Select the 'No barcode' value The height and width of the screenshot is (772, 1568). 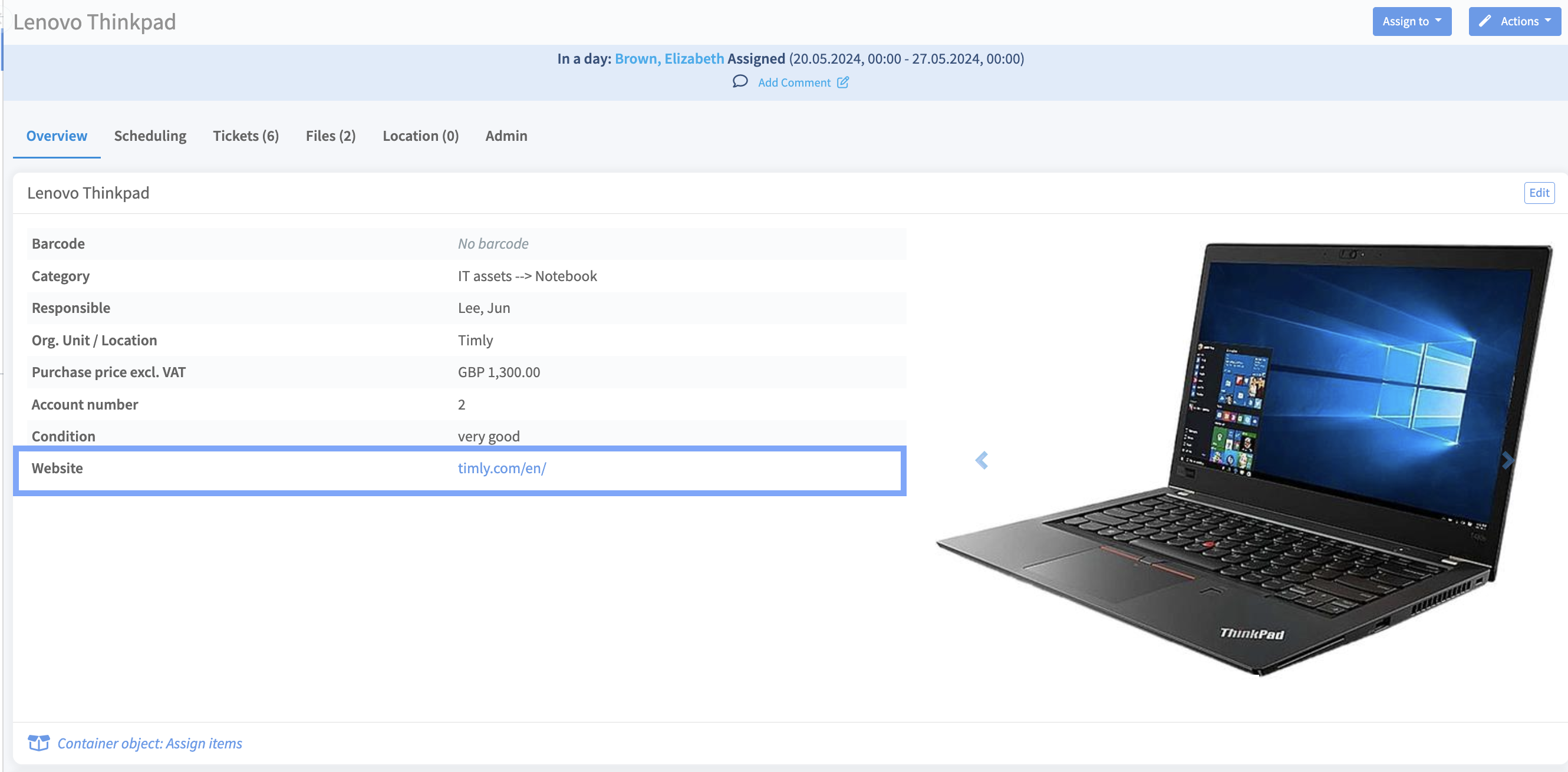[x=493, y=243]
